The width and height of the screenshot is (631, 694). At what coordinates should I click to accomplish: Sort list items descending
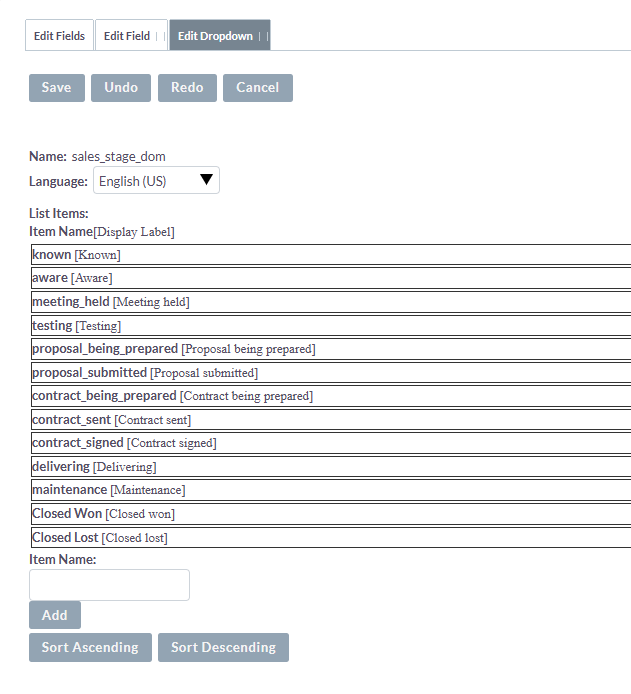(223, 648)
